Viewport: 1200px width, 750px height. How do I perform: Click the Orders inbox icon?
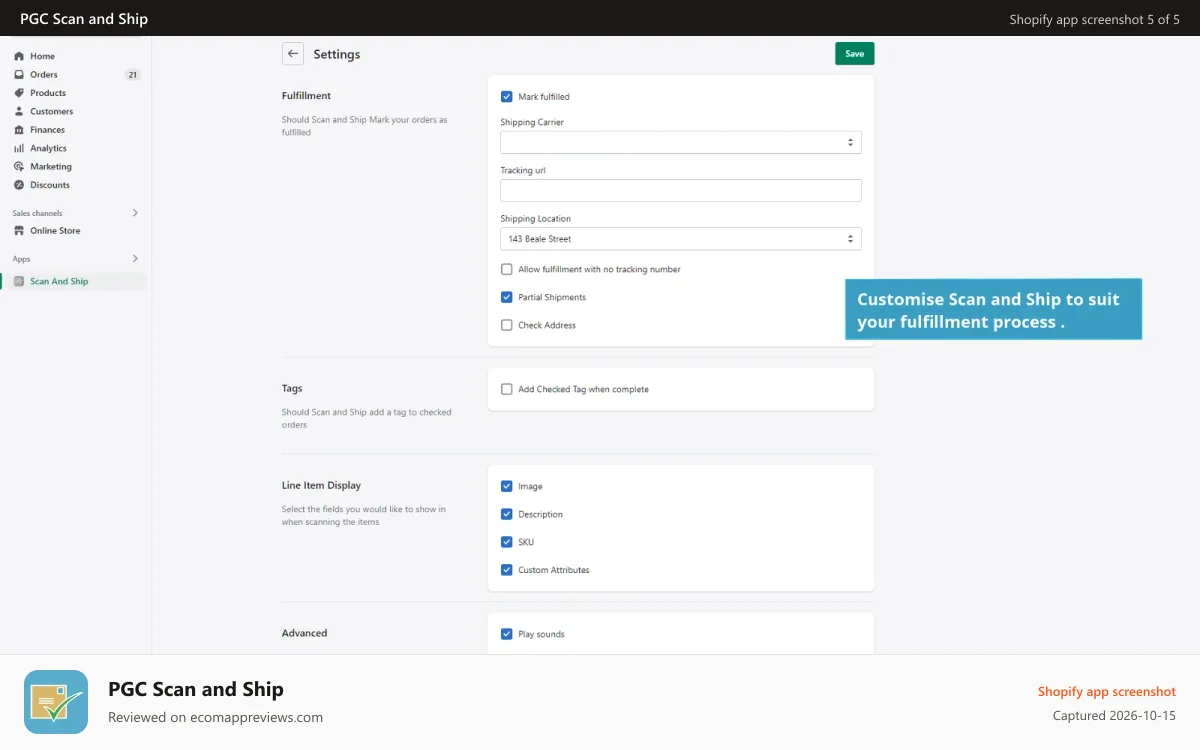(19, 74)
